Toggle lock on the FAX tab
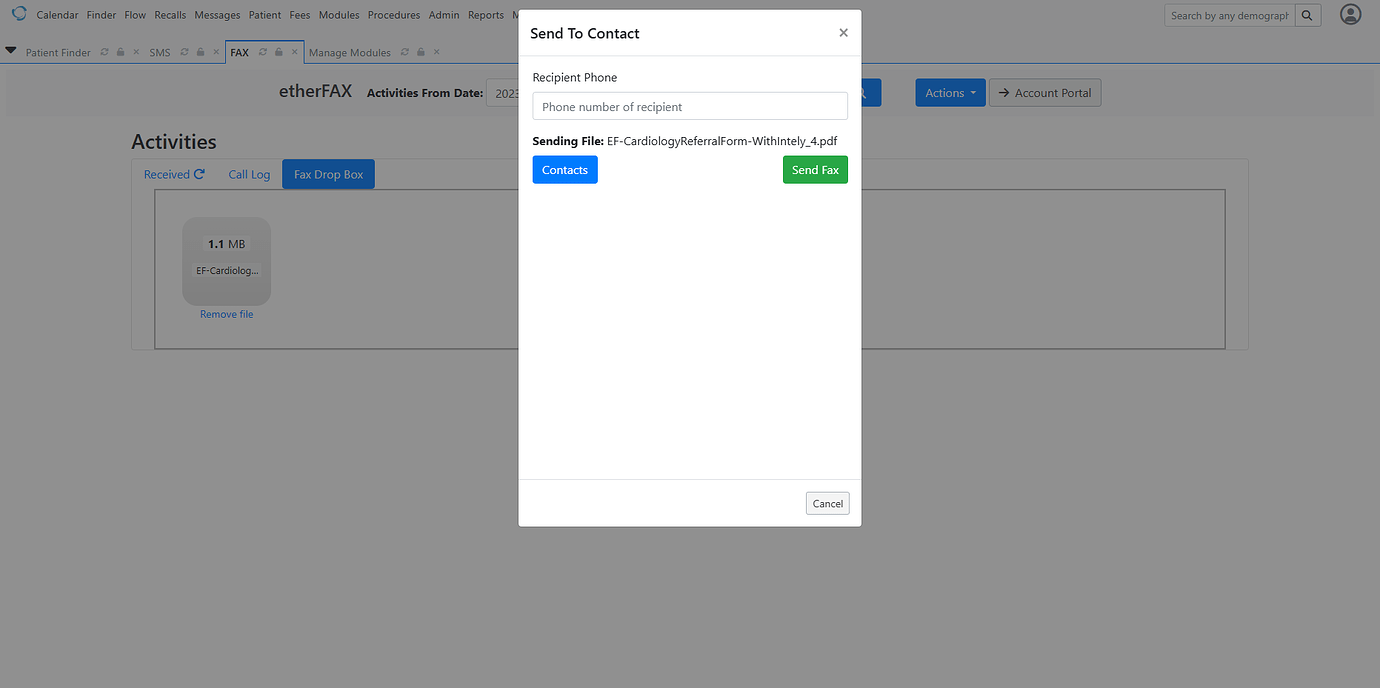The width and height of the screenshot is (1380, 688). tap(277, 52)
